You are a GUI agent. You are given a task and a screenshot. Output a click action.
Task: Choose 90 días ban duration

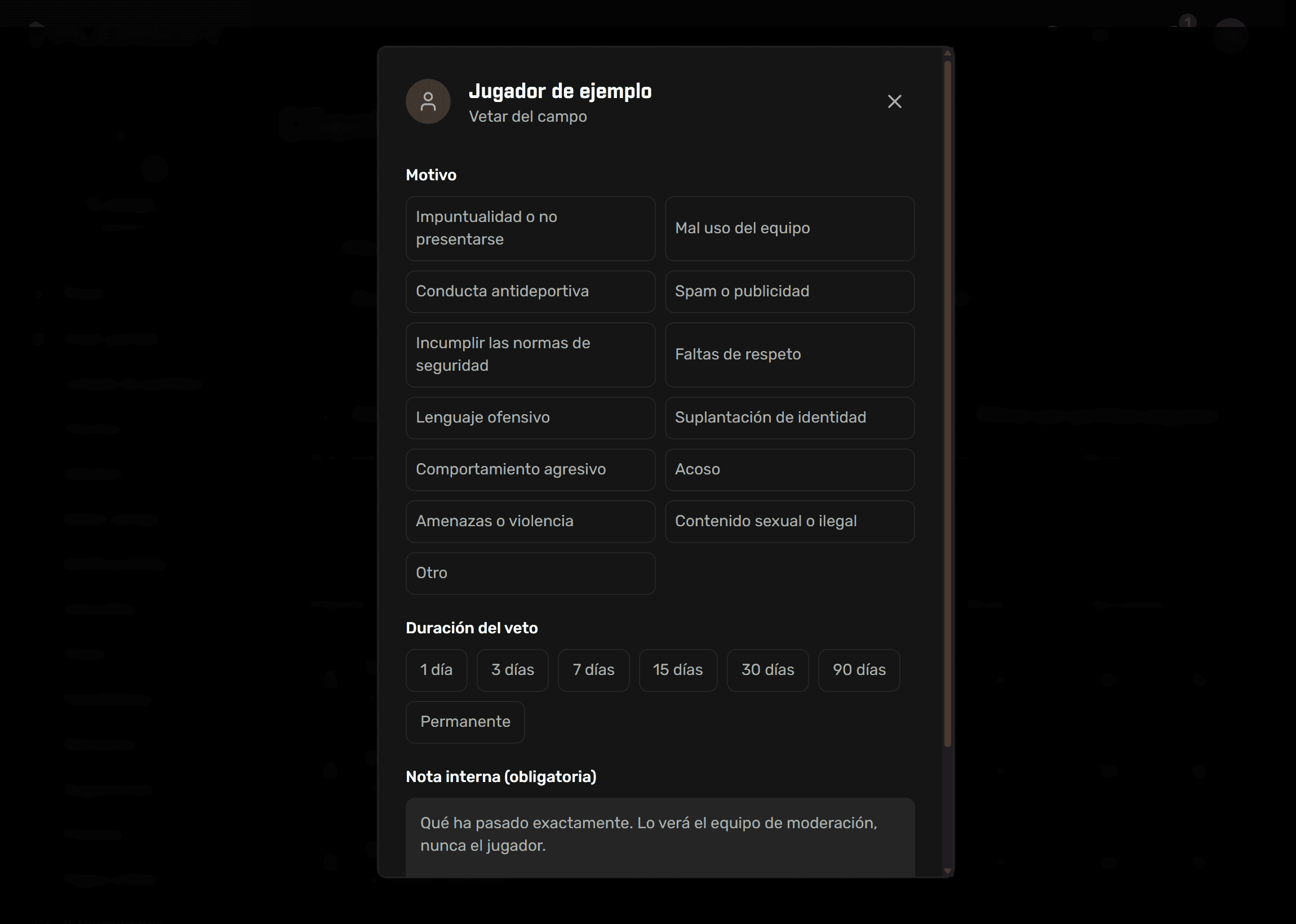(x=859, y=670)
